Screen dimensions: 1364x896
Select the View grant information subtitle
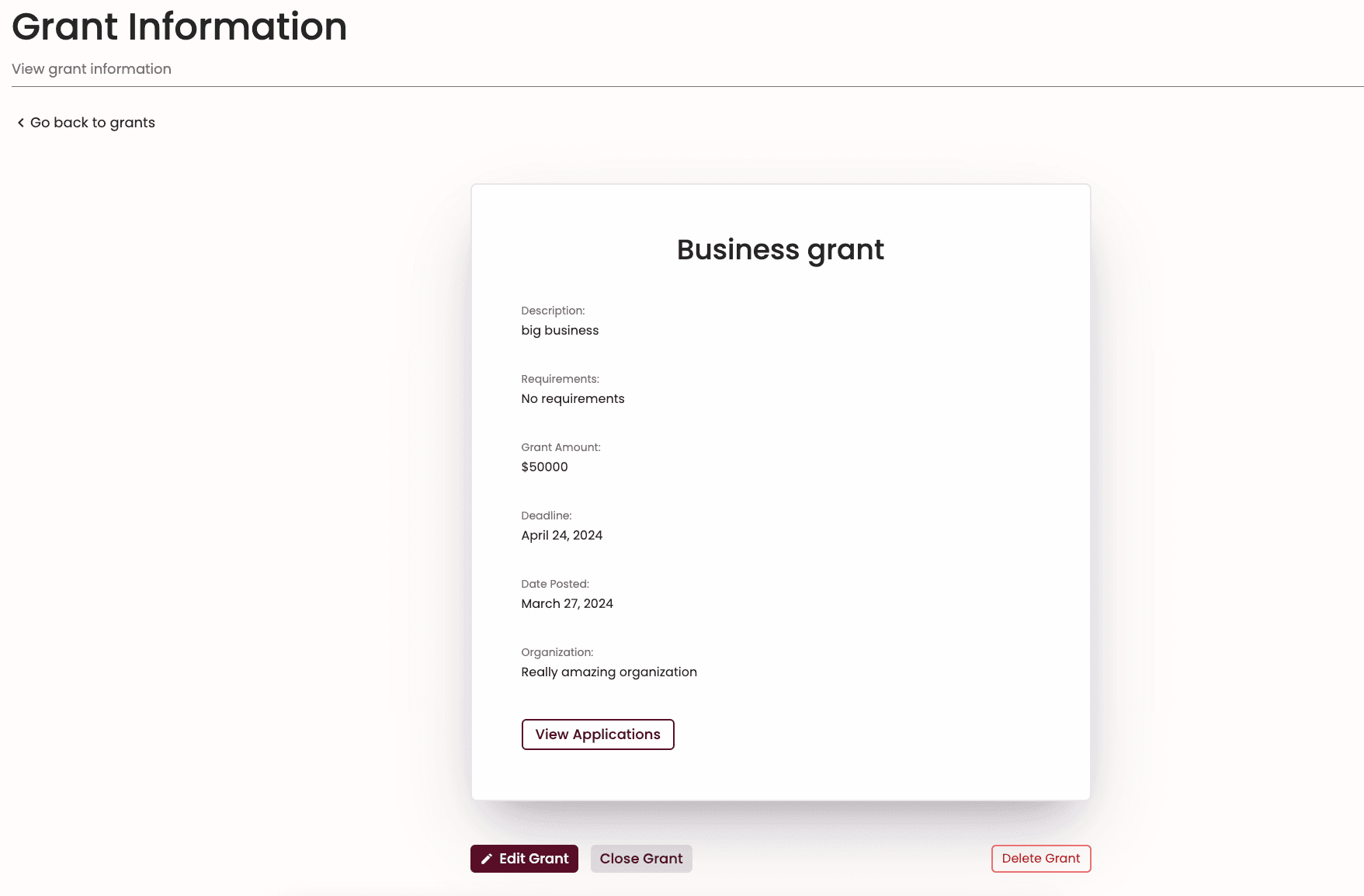92,69
